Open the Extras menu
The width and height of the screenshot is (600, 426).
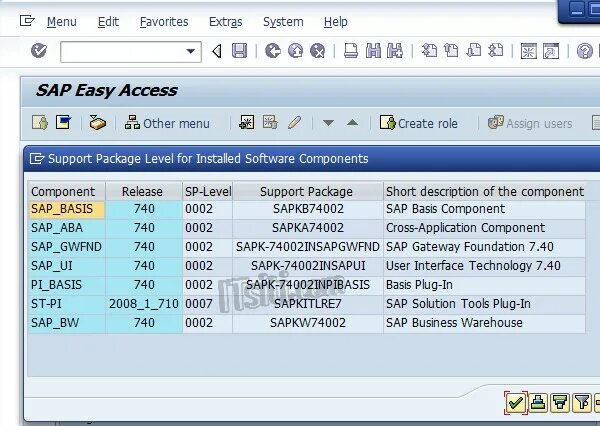click(225, 22)
